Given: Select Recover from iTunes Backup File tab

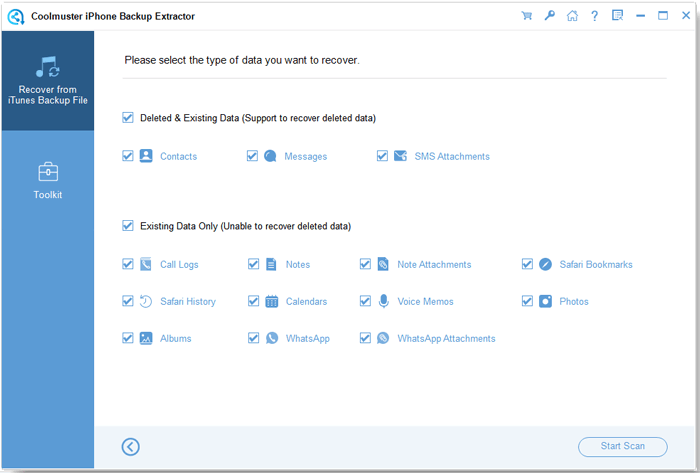Looking at the screenshot, I should [48, 81].
